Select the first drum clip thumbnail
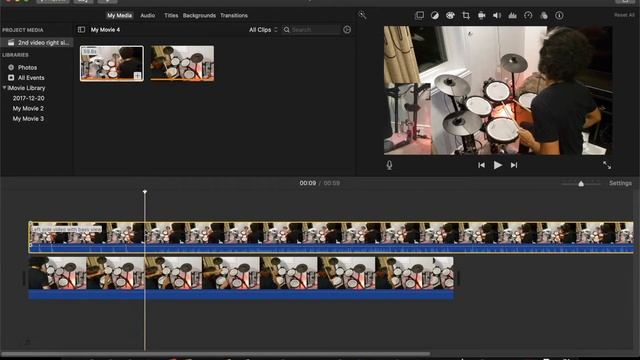640x360 pixels. [112, 63]
